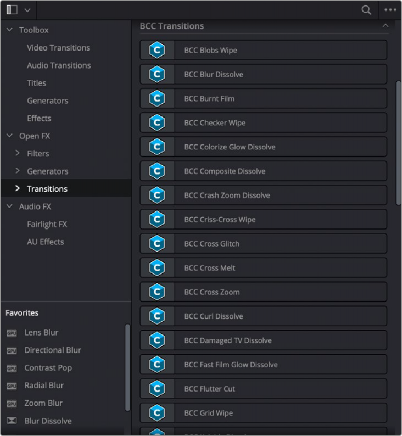Screen dimensions: 402x436
Task: Click the Contrast Pop favorite icon
Action: 12,368
